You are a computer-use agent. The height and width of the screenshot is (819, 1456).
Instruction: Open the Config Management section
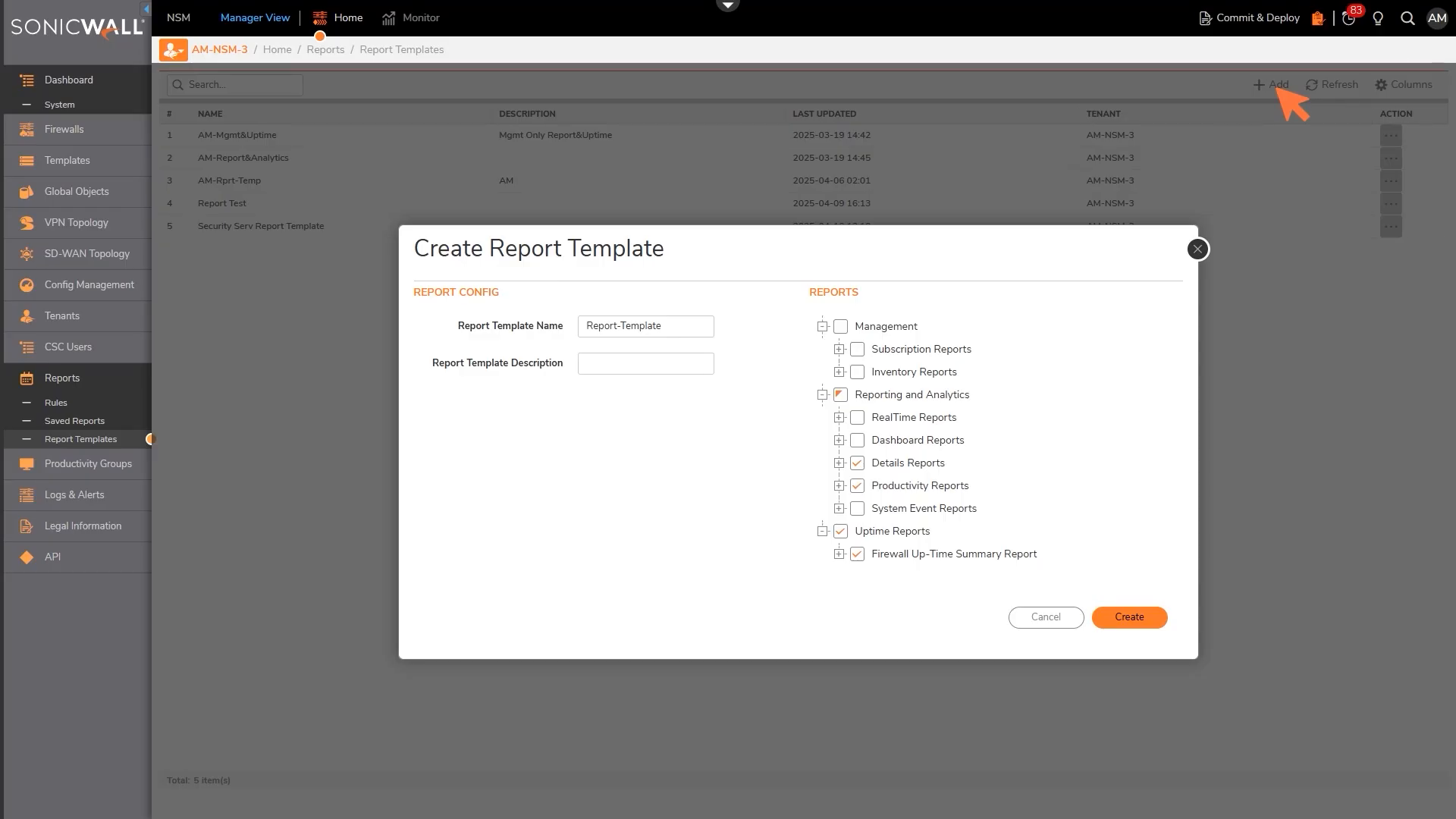click(x=27, y=284)
